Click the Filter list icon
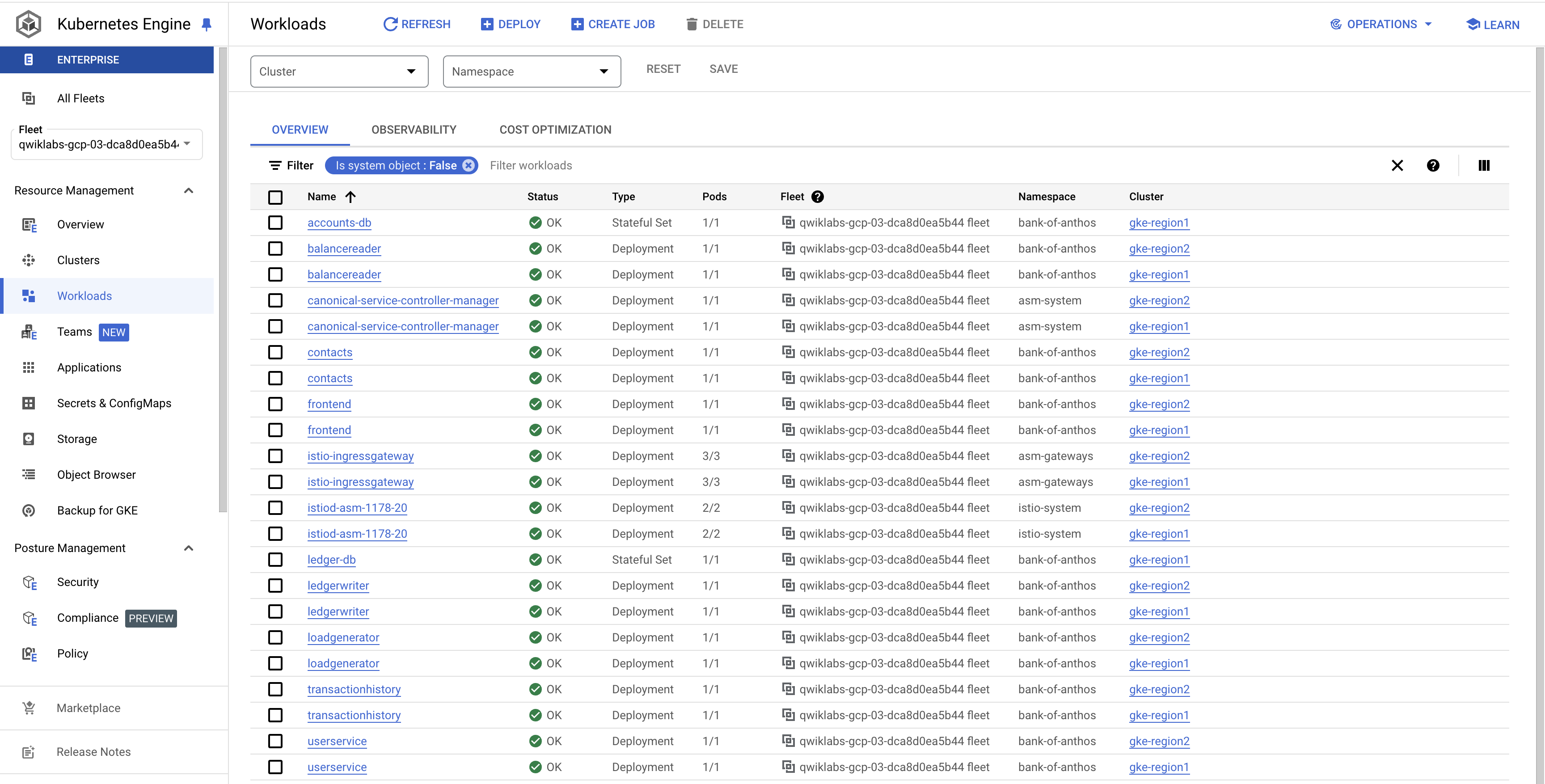 [274, 165]
